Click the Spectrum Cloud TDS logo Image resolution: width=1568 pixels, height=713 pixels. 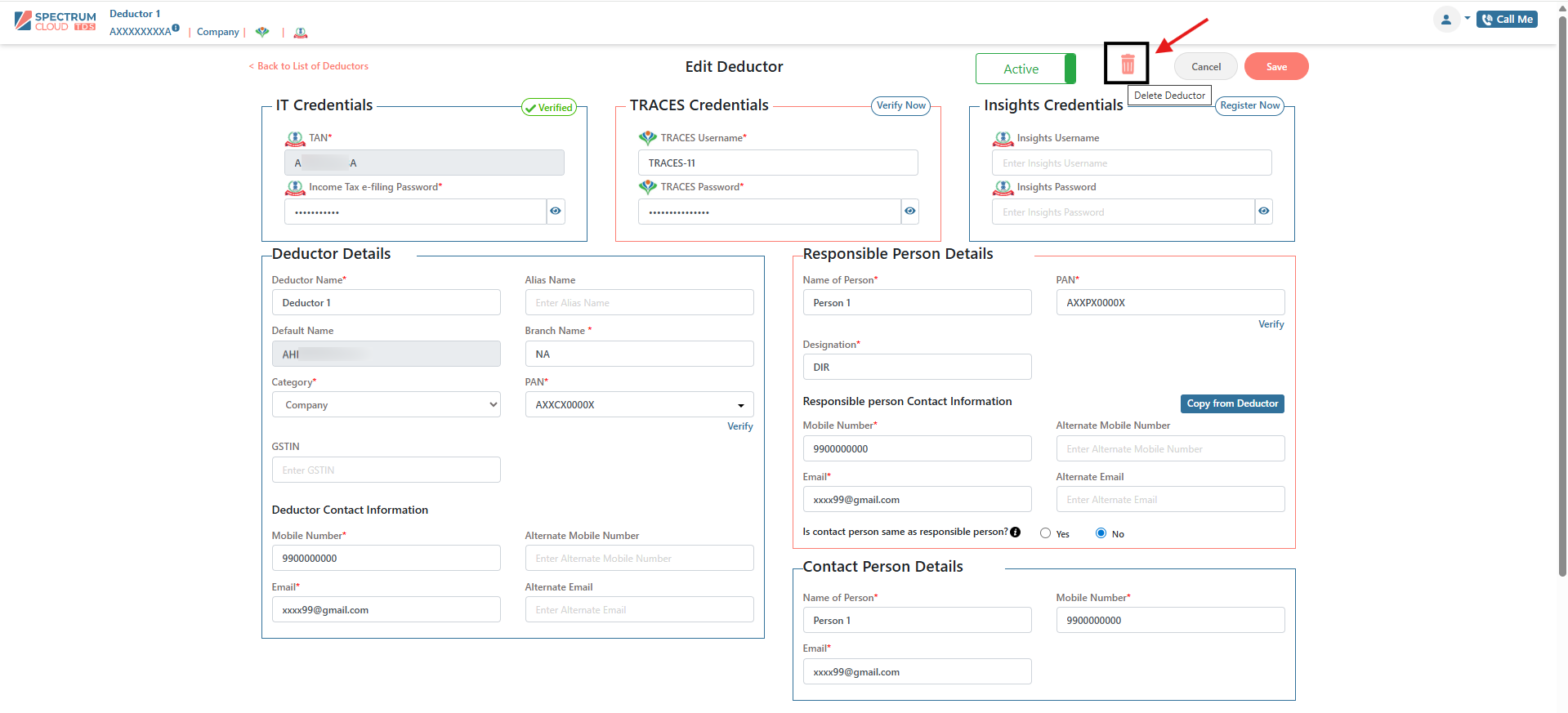pyautogui.click(x=56, y=21)
